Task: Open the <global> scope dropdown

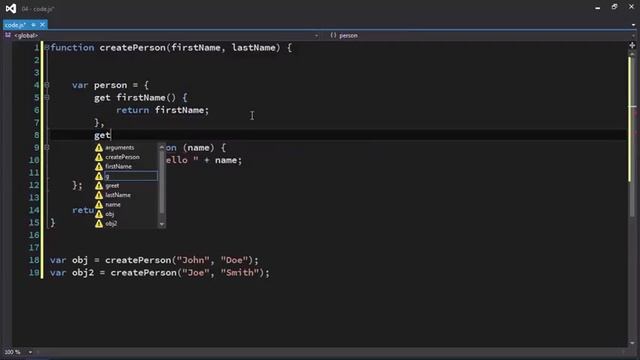Action: click(163, 36)
